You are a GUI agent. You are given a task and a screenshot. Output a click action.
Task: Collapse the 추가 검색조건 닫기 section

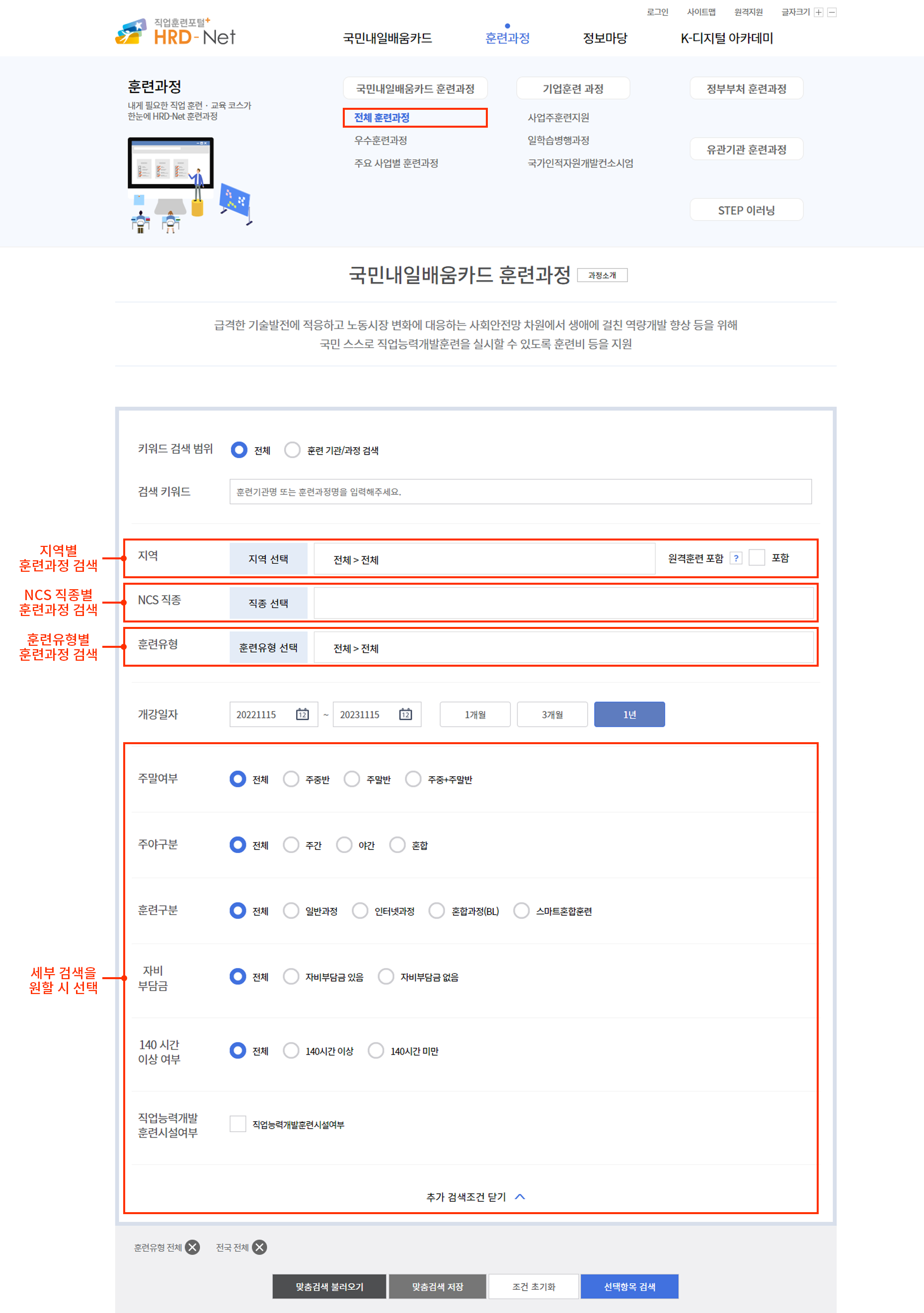point(475,1197)
